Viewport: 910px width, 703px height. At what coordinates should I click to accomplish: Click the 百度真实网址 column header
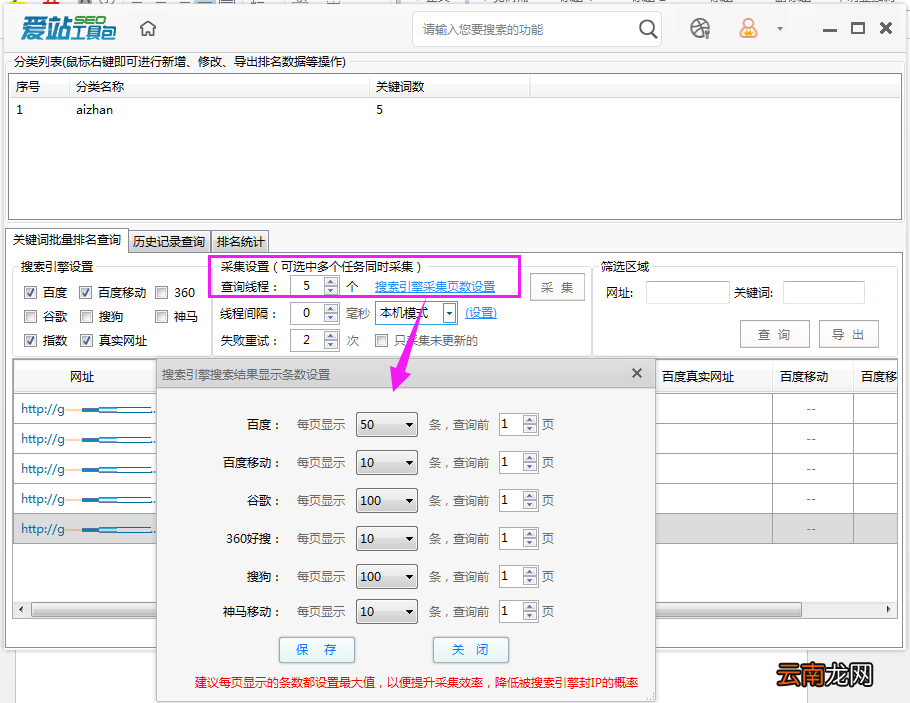click(714, 377)
